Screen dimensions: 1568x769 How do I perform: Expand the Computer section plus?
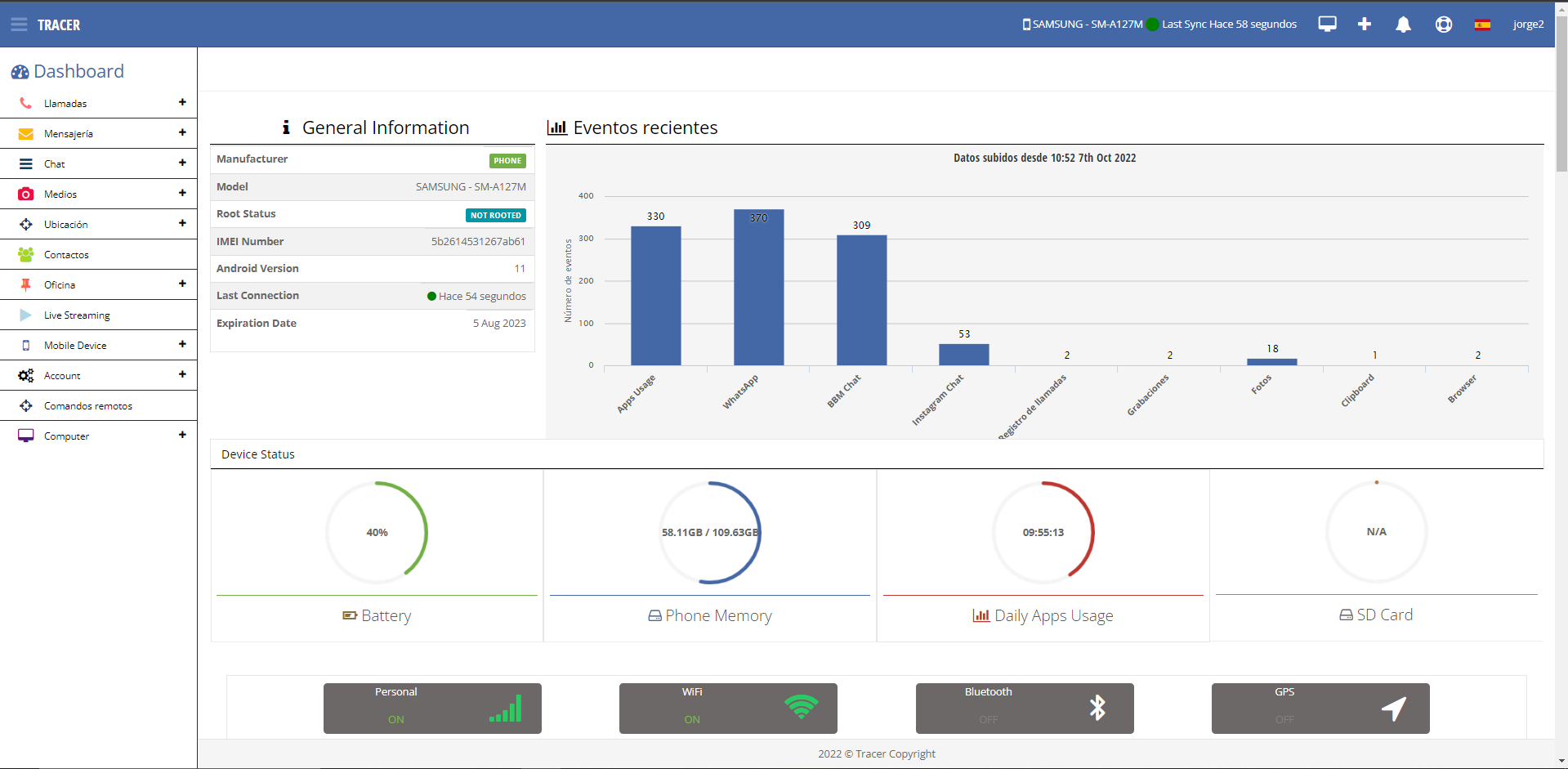182,436
